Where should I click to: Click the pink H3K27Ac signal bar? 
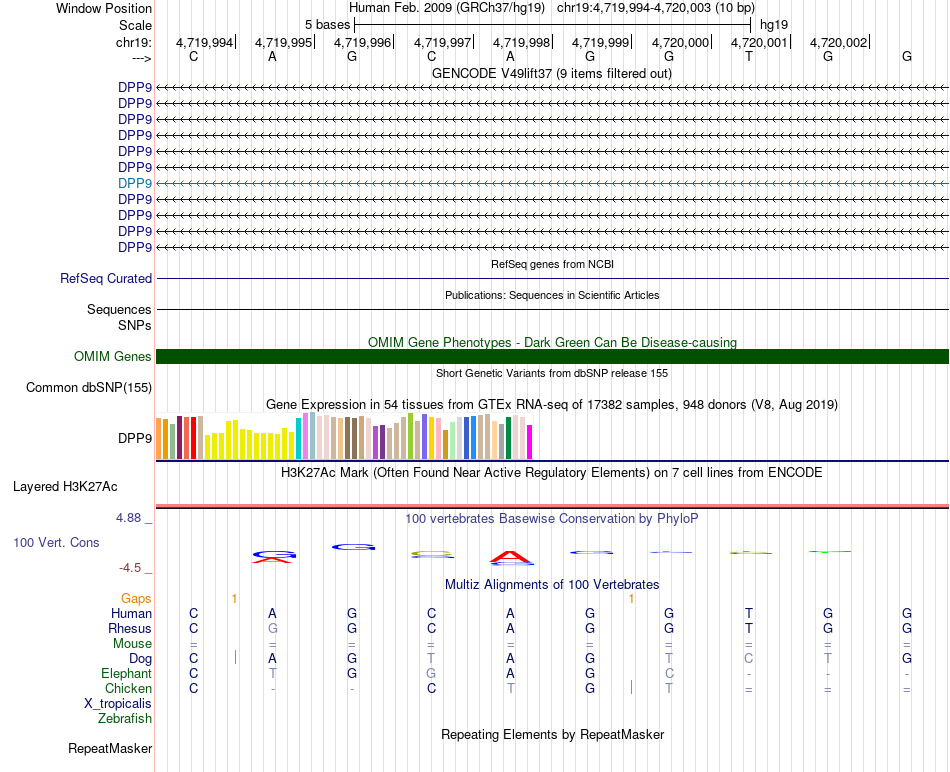tap(552, 506)
